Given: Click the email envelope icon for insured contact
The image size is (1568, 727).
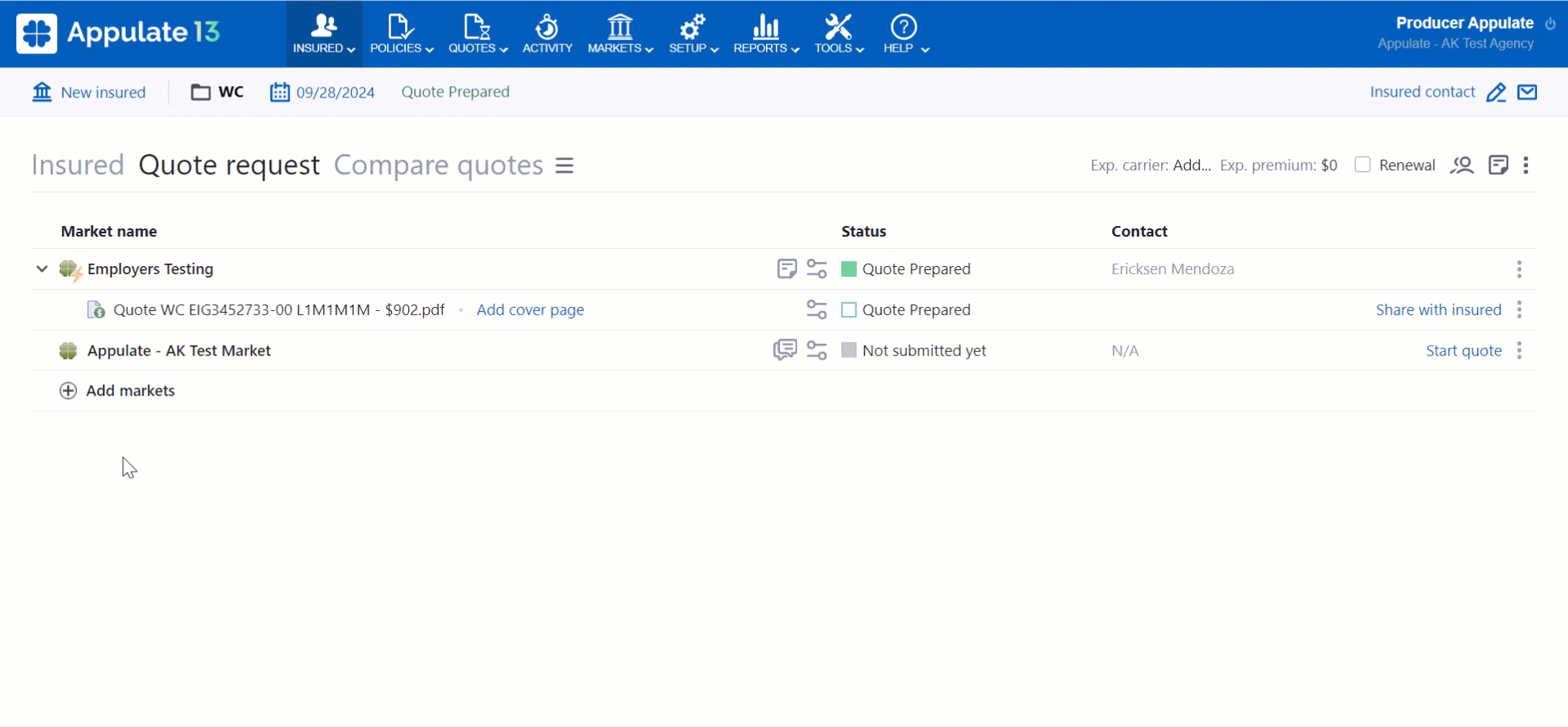Looking at the screenshot, I should [x=1527, y=93].
